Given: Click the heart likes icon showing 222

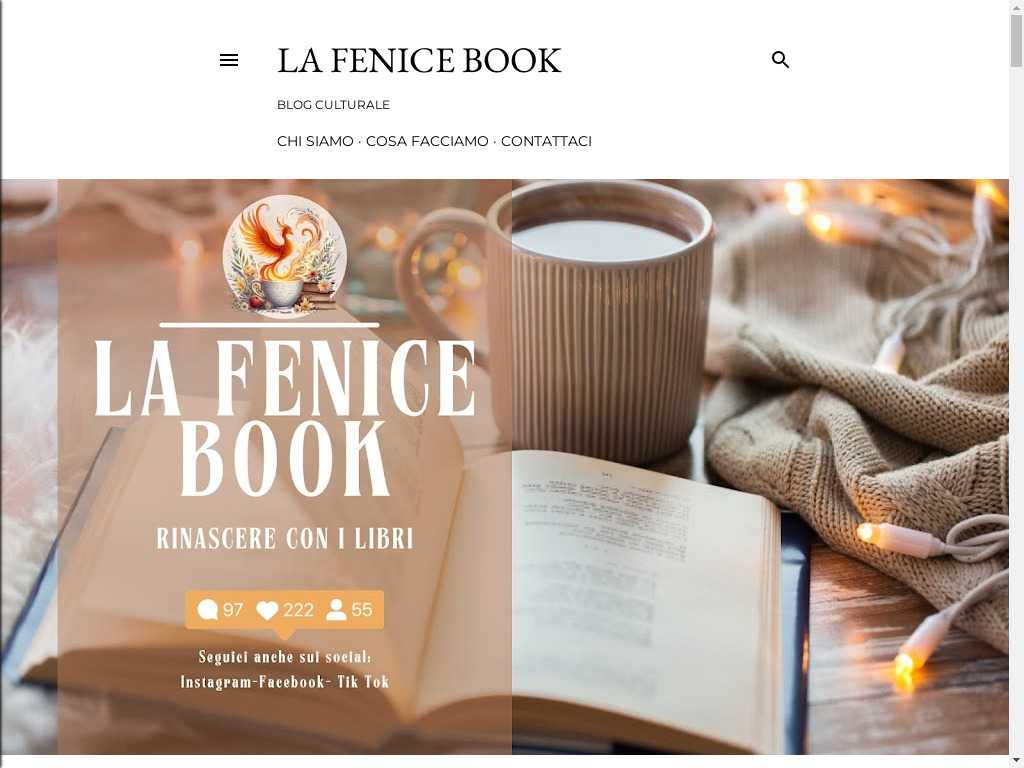Looking at the screenshot, I should pos(267,611).
